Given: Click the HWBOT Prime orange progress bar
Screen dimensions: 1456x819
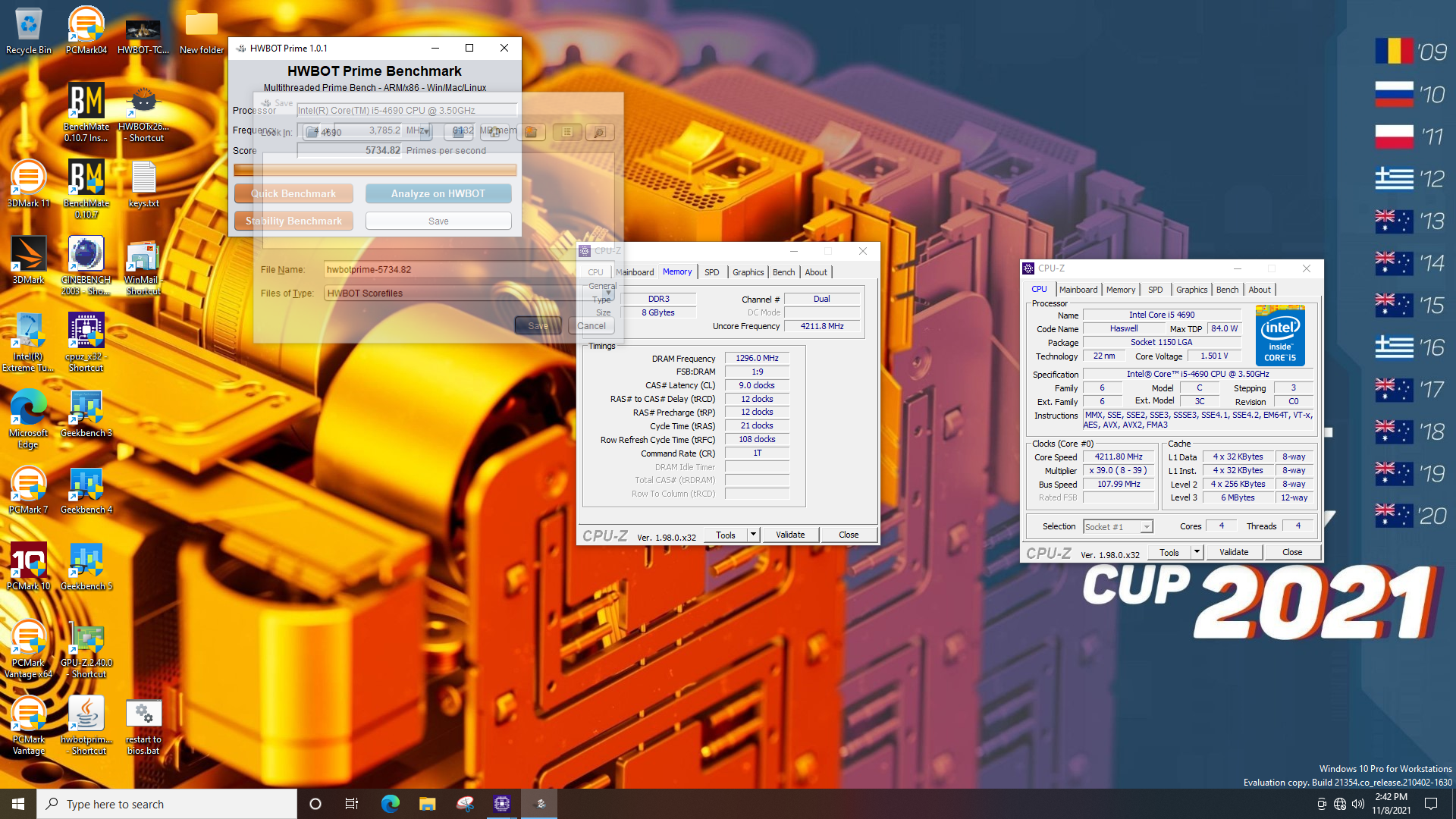Looking at the screenshot, I should tap(375, 170).
